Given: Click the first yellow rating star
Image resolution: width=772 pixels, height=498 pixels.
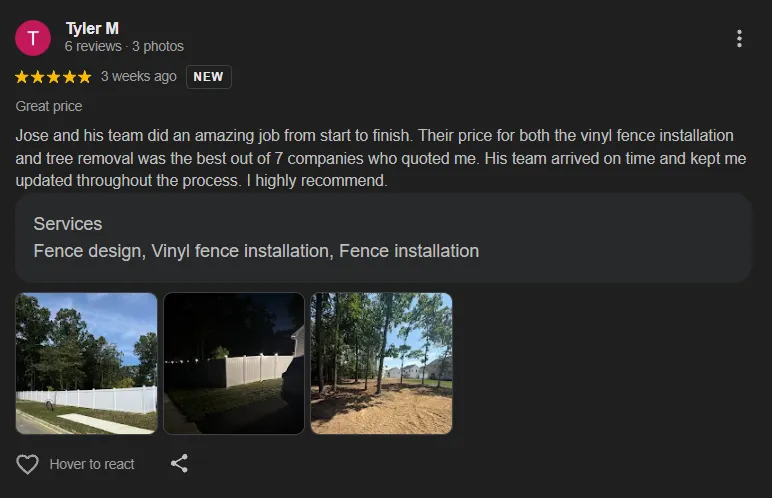Looking at the screenshot, I should click(x=23, y=77).
